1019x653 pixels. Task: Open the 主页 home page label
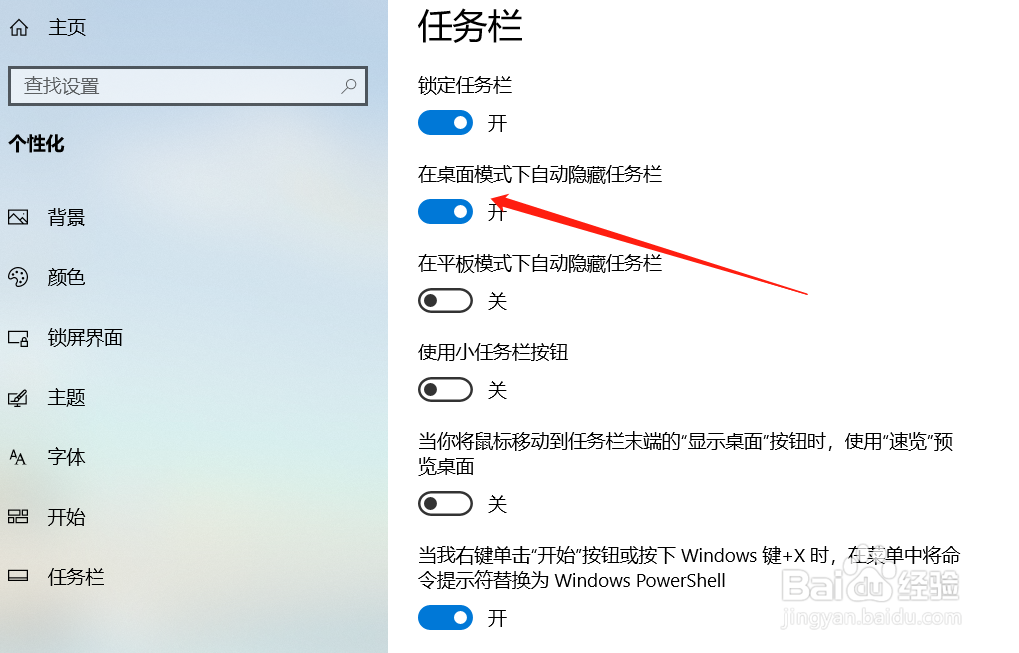point(67,27)
